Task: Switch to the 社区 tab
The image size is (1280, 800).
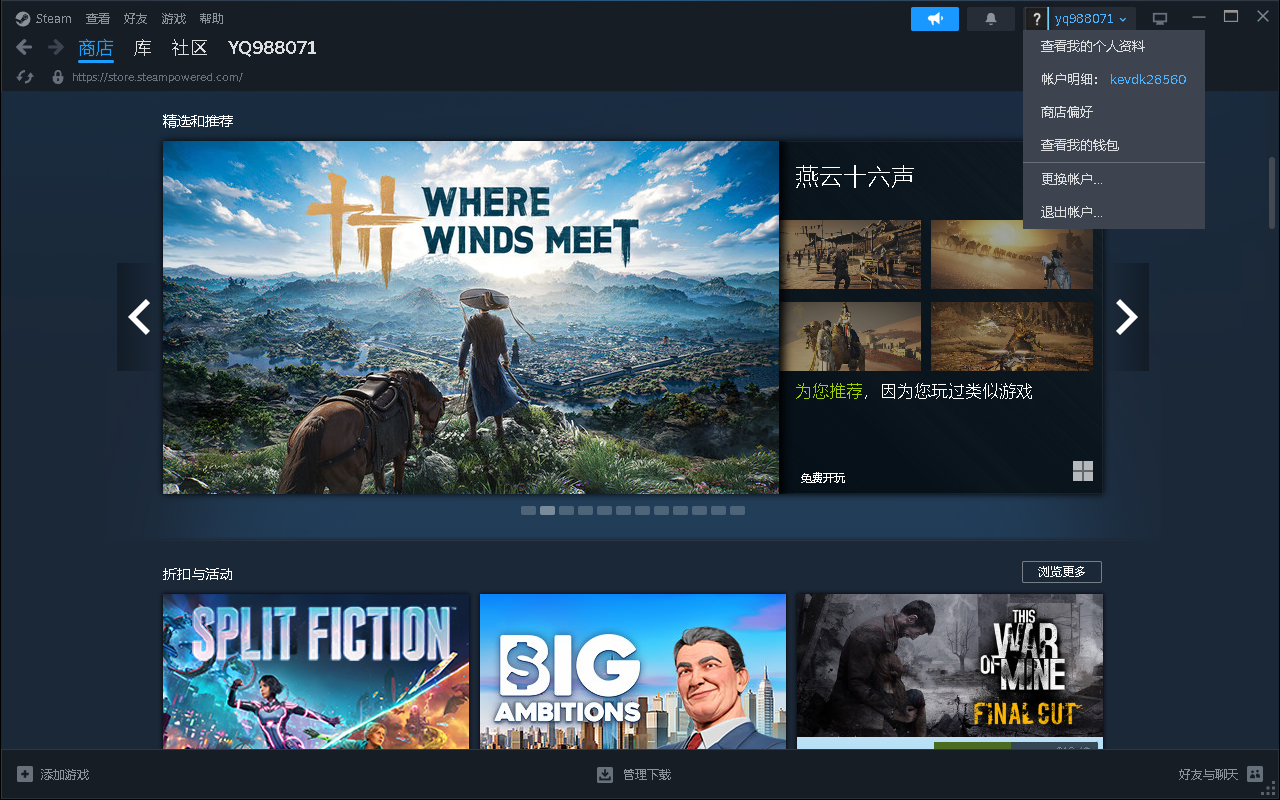Action: 189,47
